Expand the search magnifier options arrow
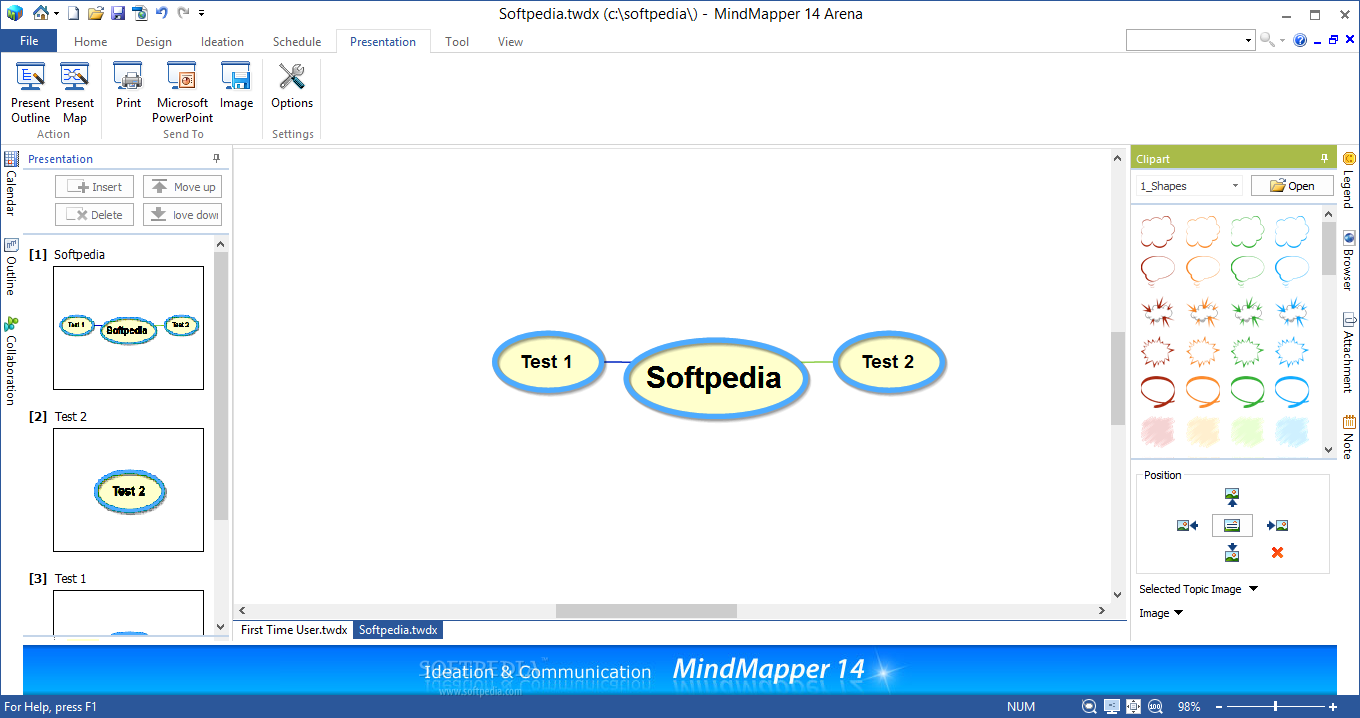1360x718 pixels. click(1283, 41)
